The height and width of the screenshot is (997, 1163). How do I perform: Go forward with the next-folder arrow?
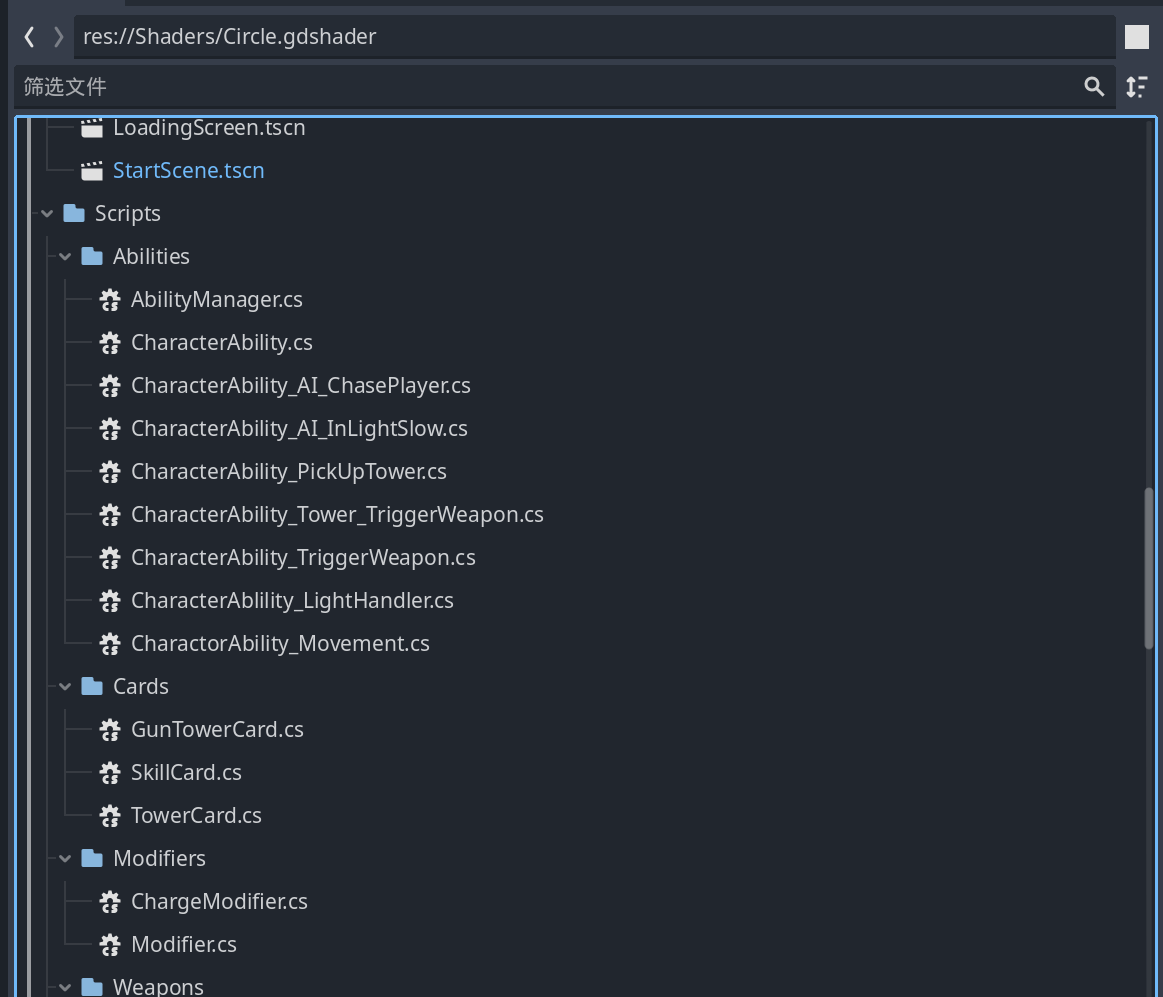[x=59, y=36]
